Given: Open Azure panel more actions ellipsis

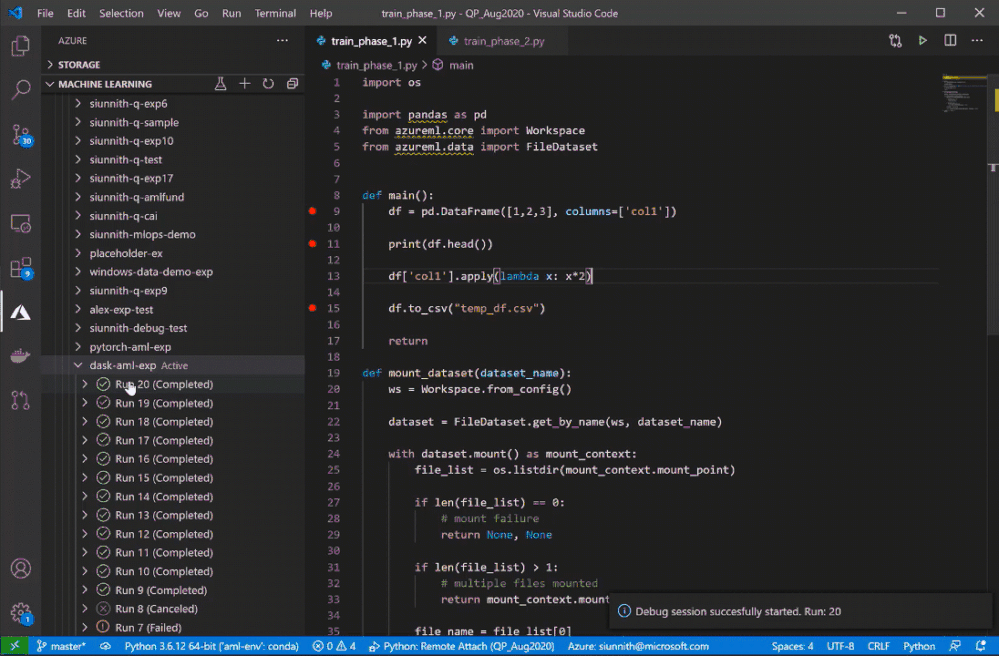Looking at the screenshot, I should click(282, 41).
